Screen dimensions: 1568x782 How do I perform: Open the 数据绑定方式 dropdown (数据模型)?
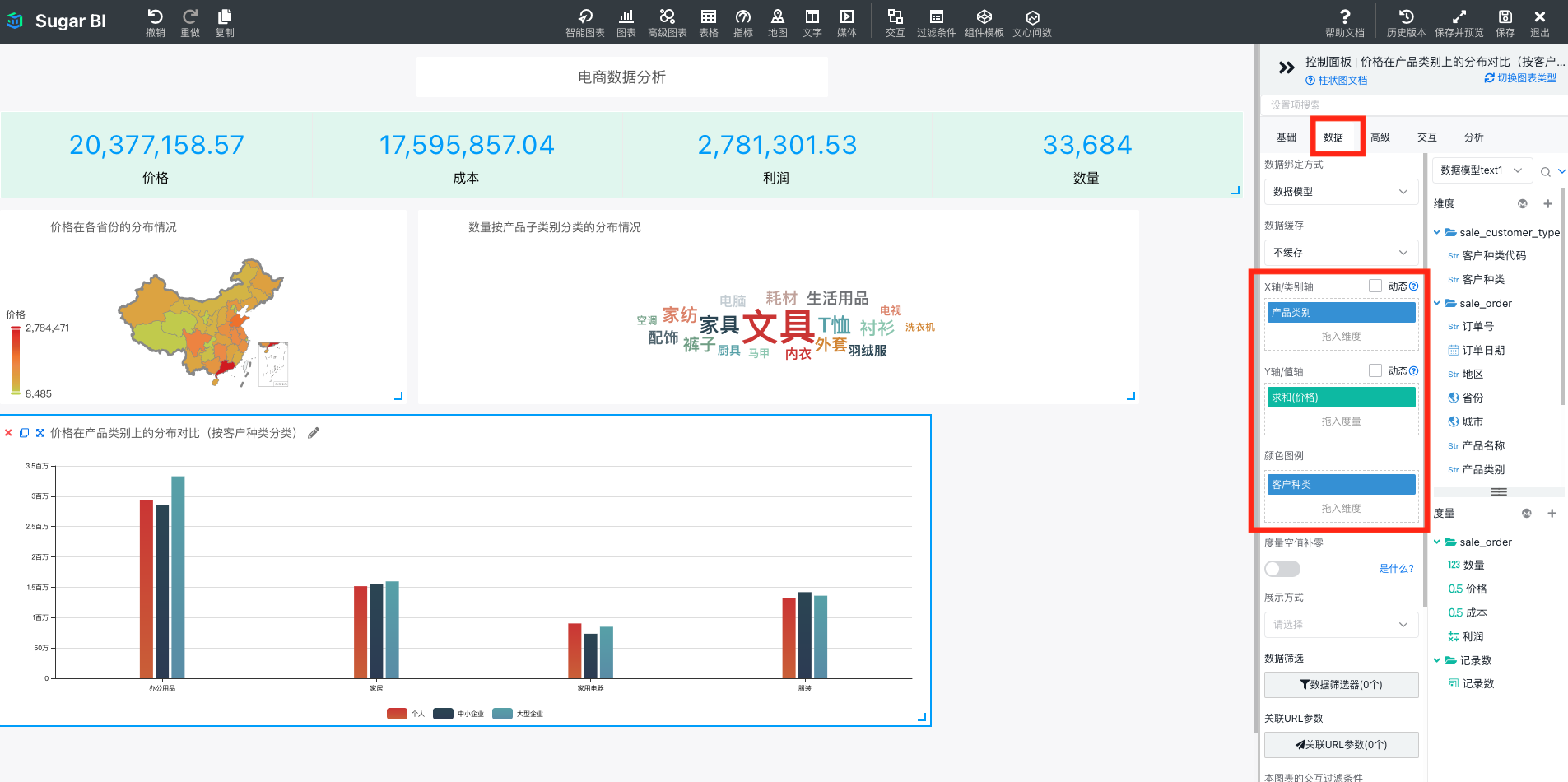(x=1342, y=192)
